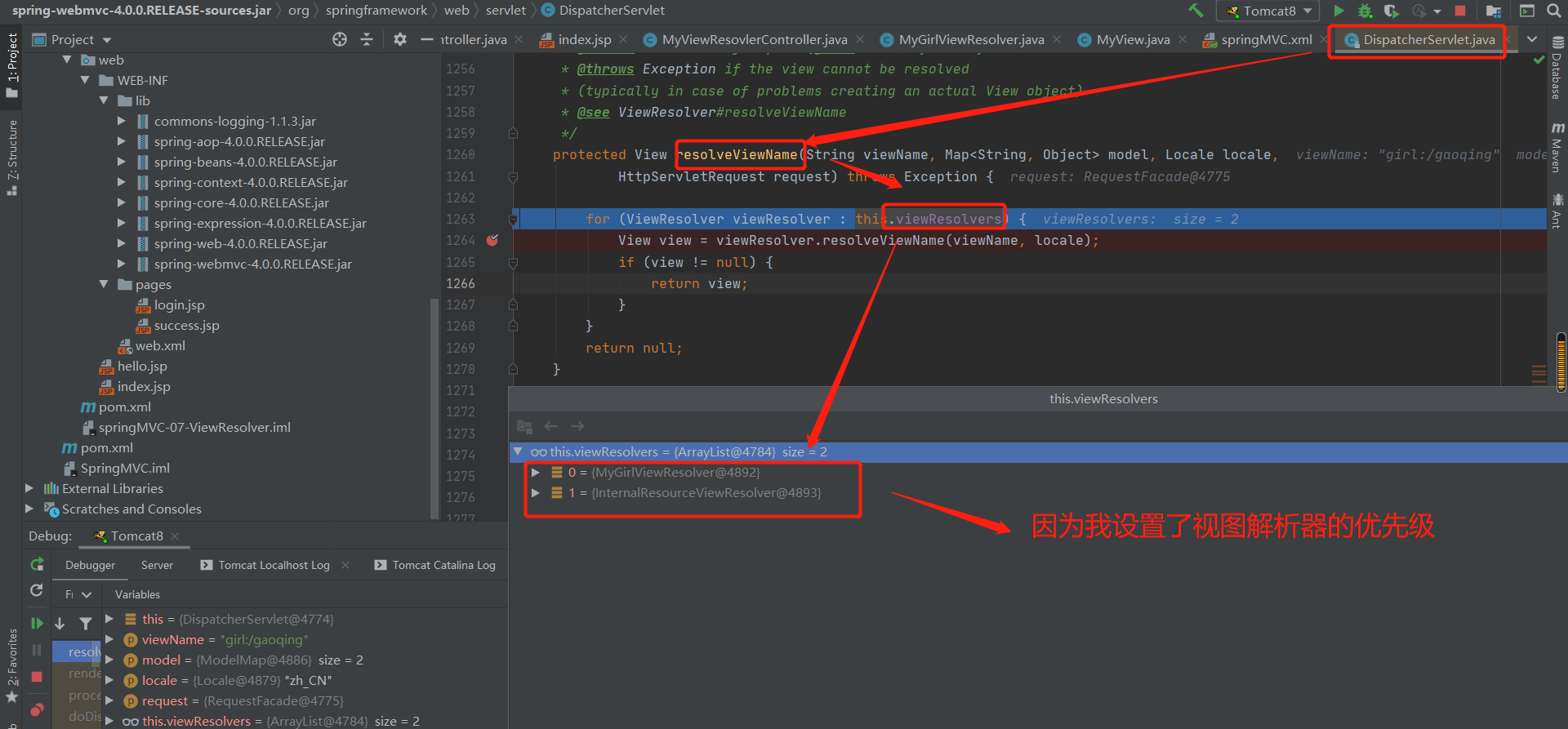Click the red Stop icon in debug panel
This screenshot has height=729, width=1568.
[37, 677]
